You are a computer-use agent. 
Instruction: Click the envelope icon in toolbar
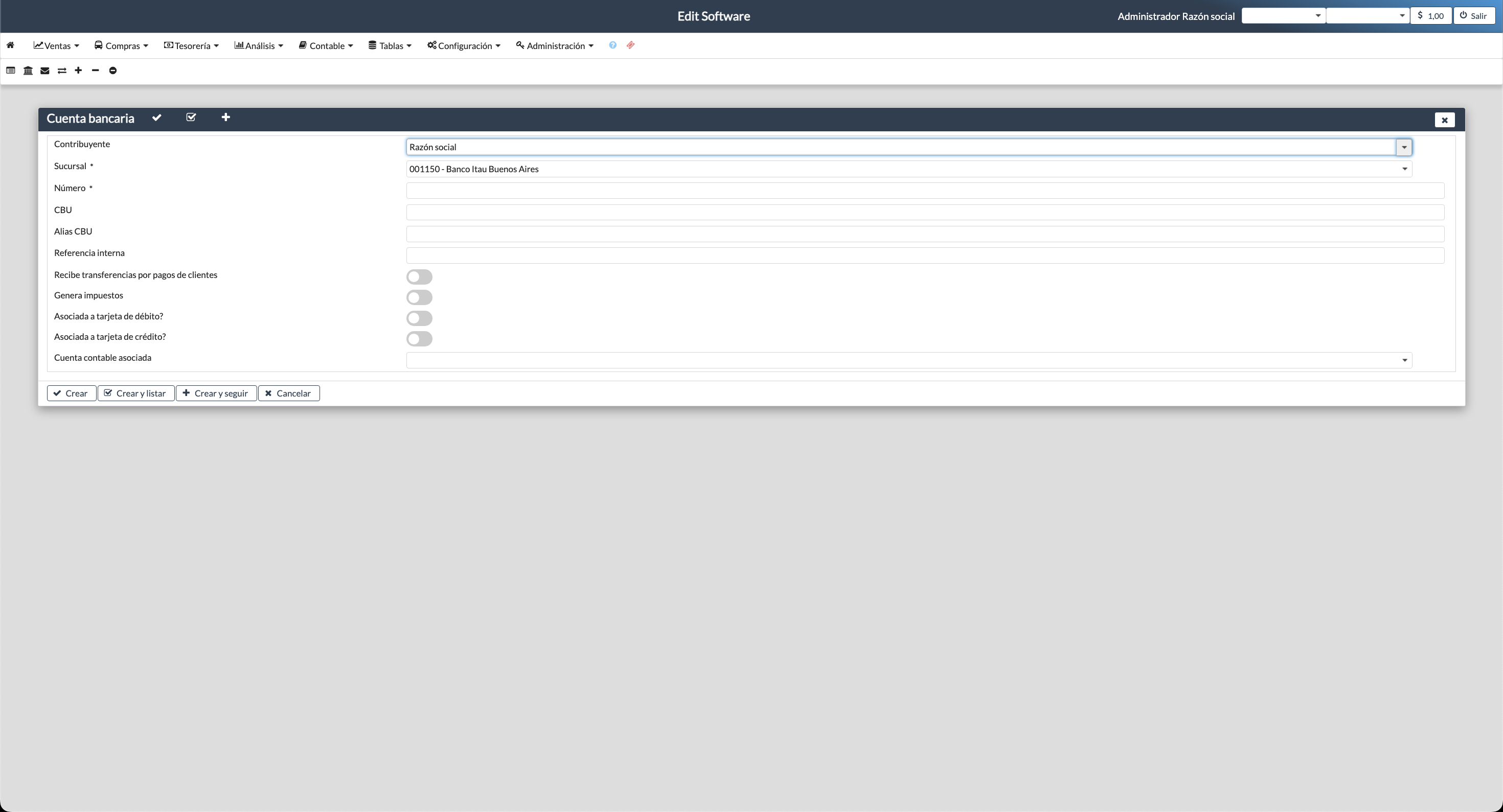[x=45, y=71]
